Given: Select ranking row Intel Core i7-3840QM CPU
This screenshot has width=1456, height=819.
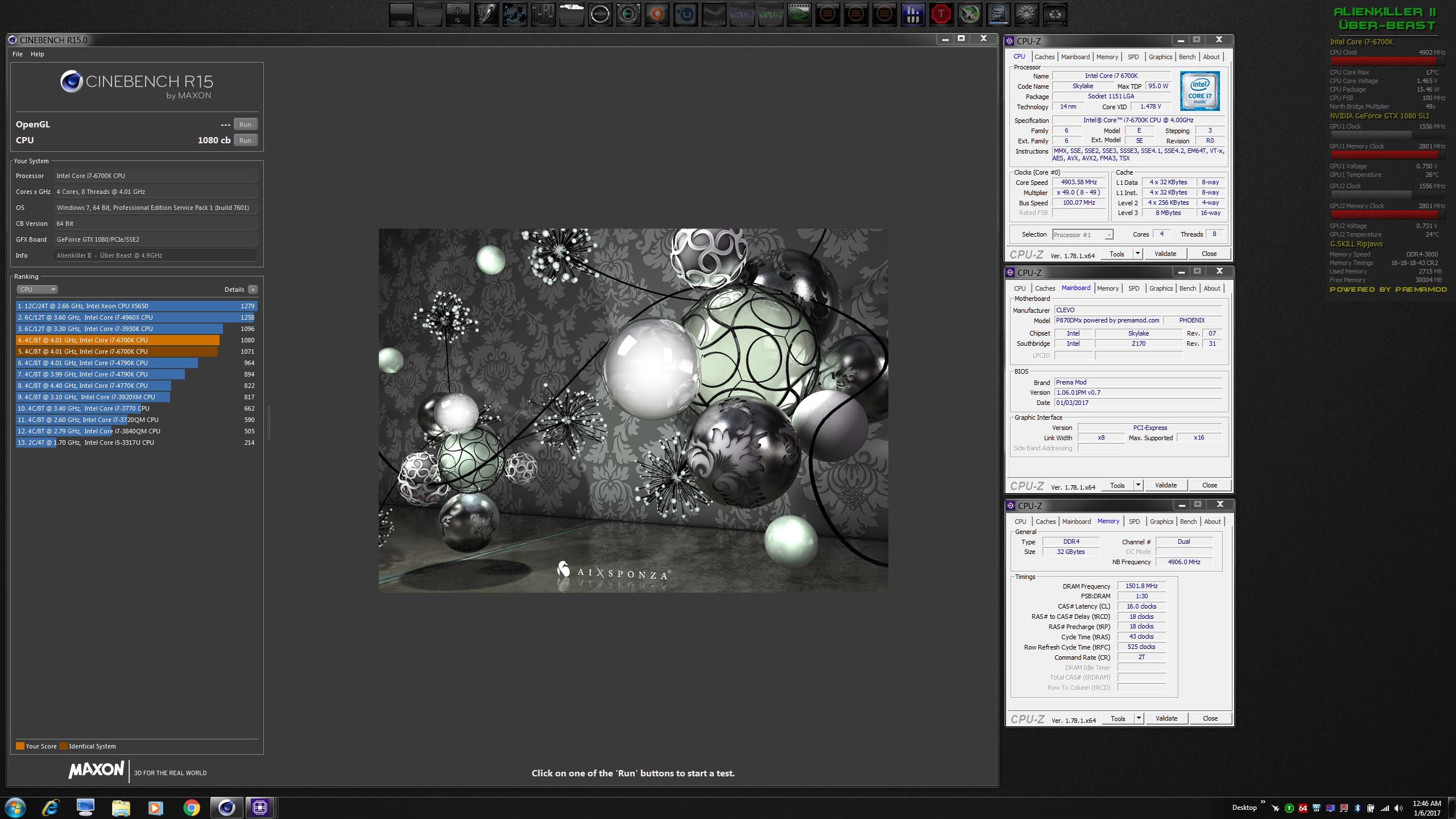Looking at the screenshot, I should pos(136,431).
